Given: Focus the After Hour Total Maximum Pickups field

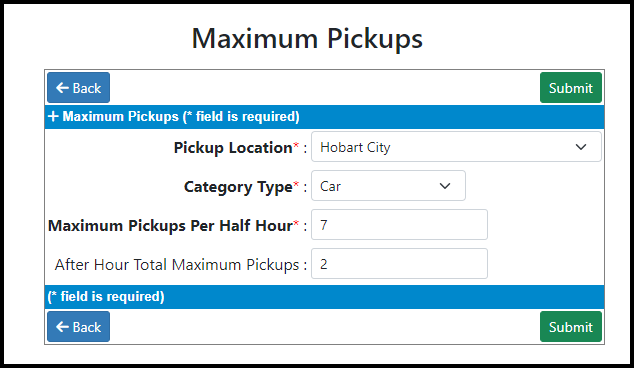Looking at the screenshot, I should (x=399, y=264).
